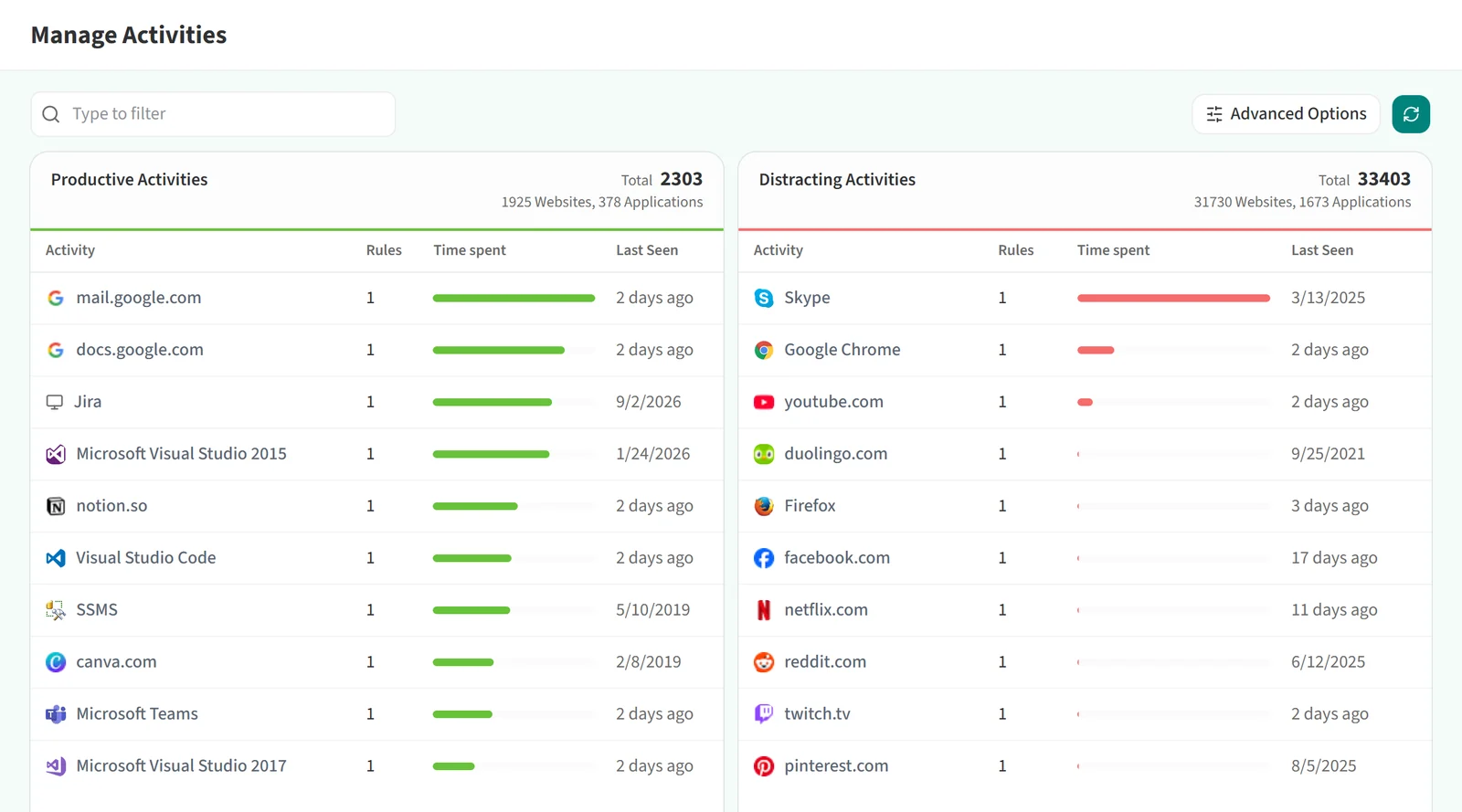Screen dimensions: 1462x812
Task: Click the pinterest.com icon
Action: (764, 766)
